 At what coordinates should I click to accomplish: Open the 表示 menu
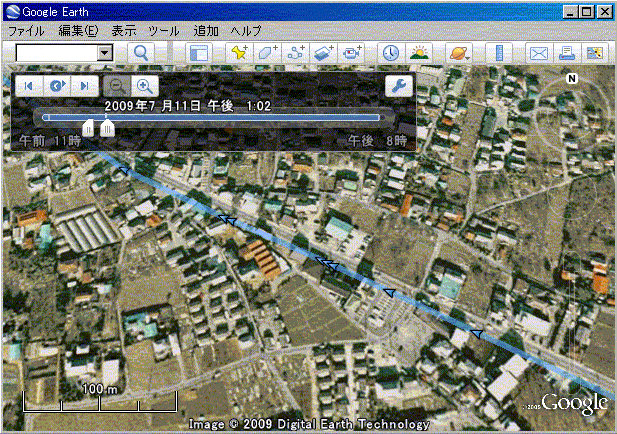pyautogui.click(x=124, y=31)
